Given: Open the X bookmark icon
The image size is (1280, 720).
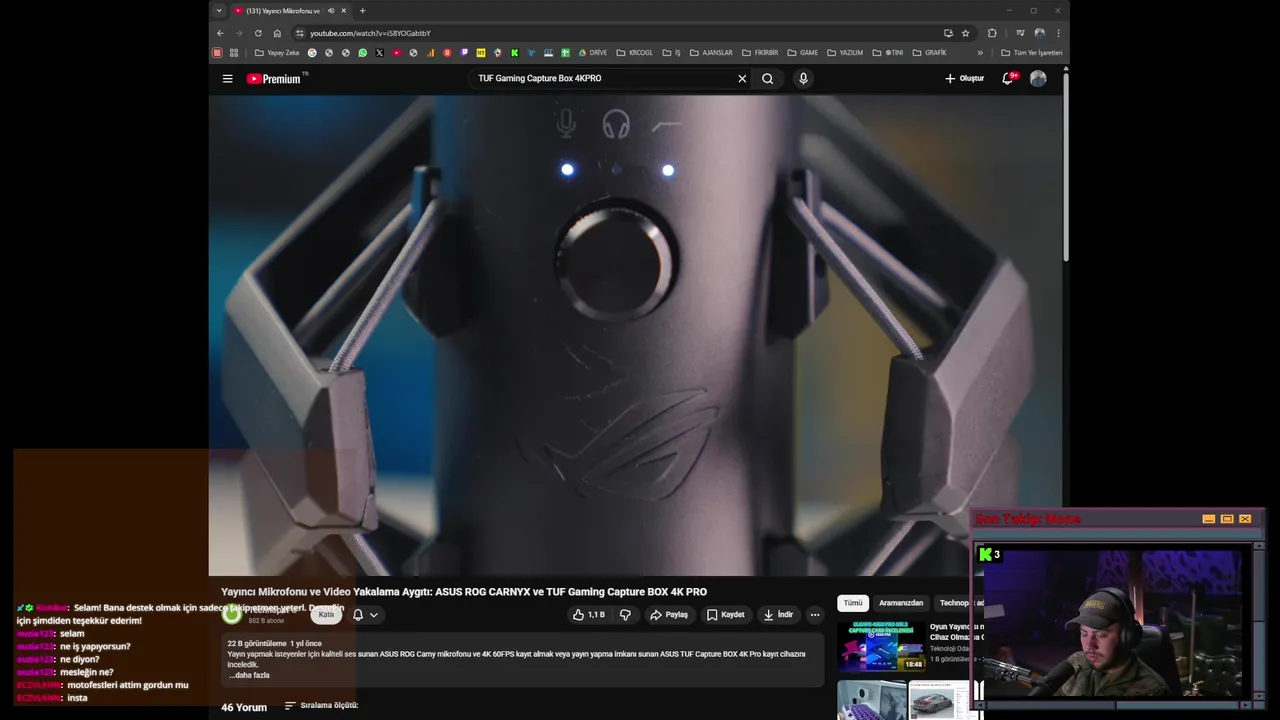Looking at the screenshot, I should (380, 53).
